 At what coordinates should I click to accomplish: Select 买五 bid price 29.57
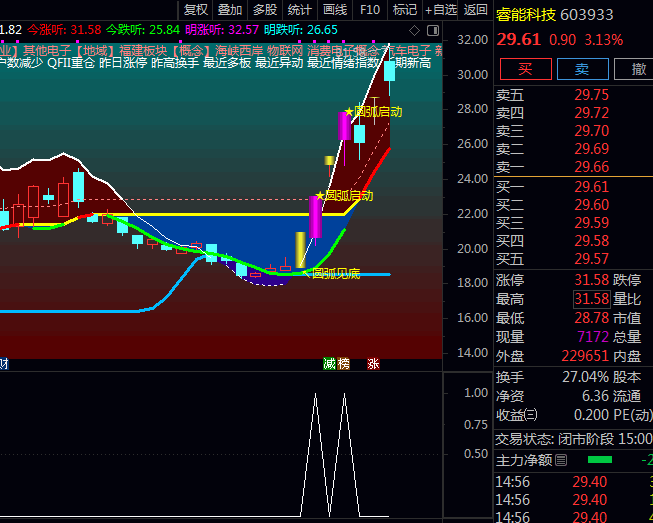pos(591,259)
